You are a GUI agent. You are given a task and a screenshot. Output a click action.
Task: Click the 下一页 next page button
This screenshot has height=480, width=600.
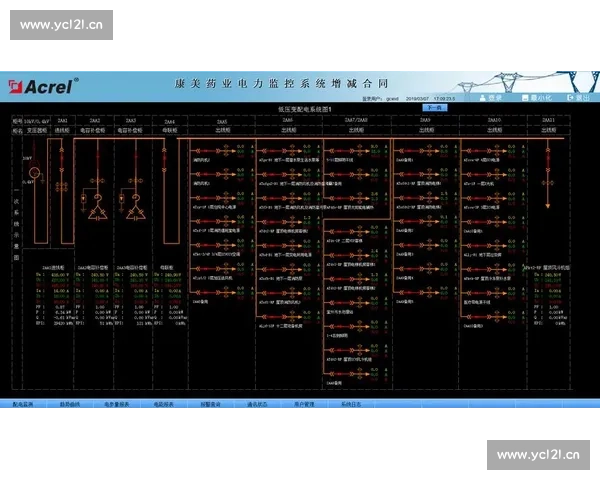coord(434,106)
